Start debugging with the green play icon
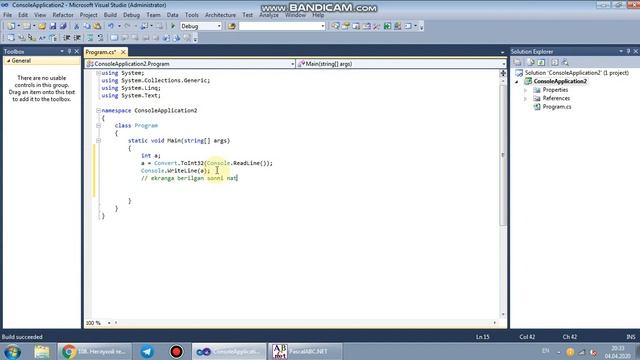640x360 pixels. coord(173,26)
